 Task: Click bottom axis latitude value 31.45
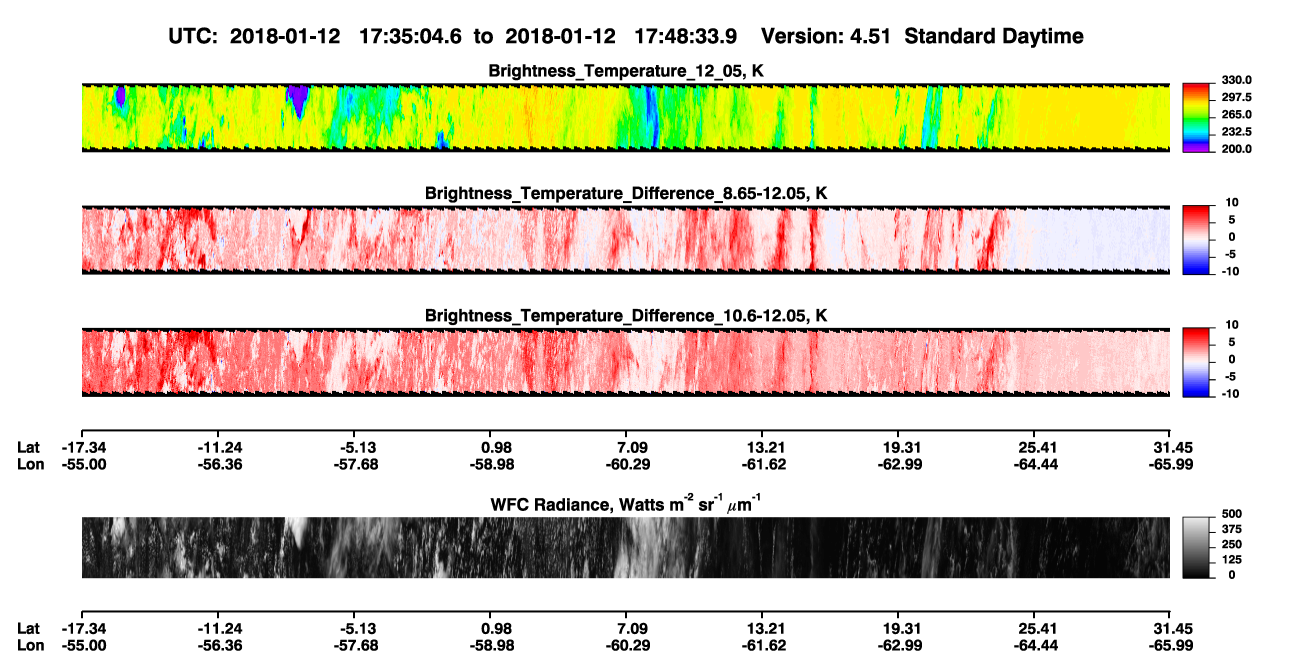(1172, 628)
